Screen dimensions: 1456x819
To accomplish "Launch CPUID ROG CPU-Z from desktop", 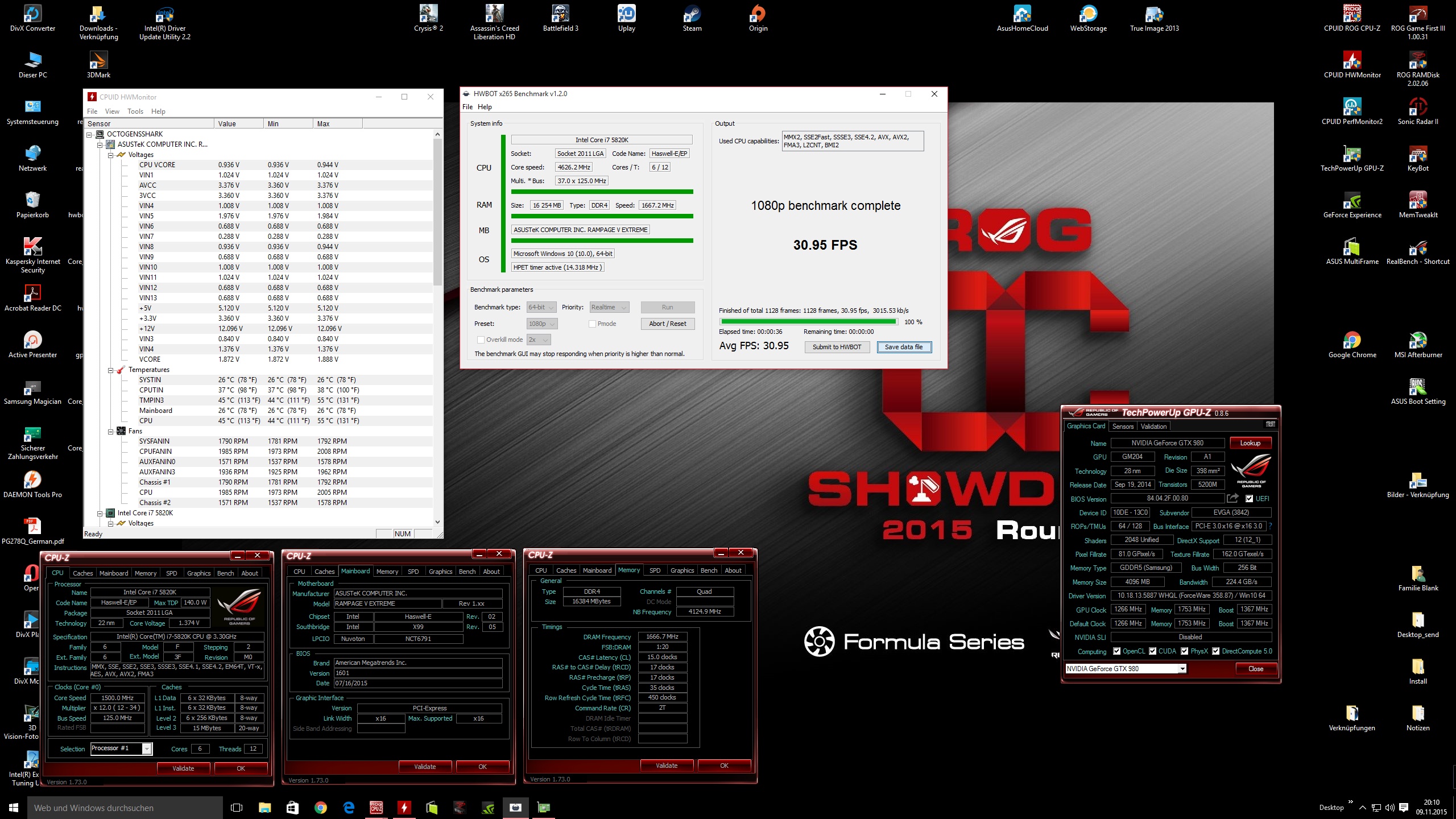I will tap(1352, 18).
